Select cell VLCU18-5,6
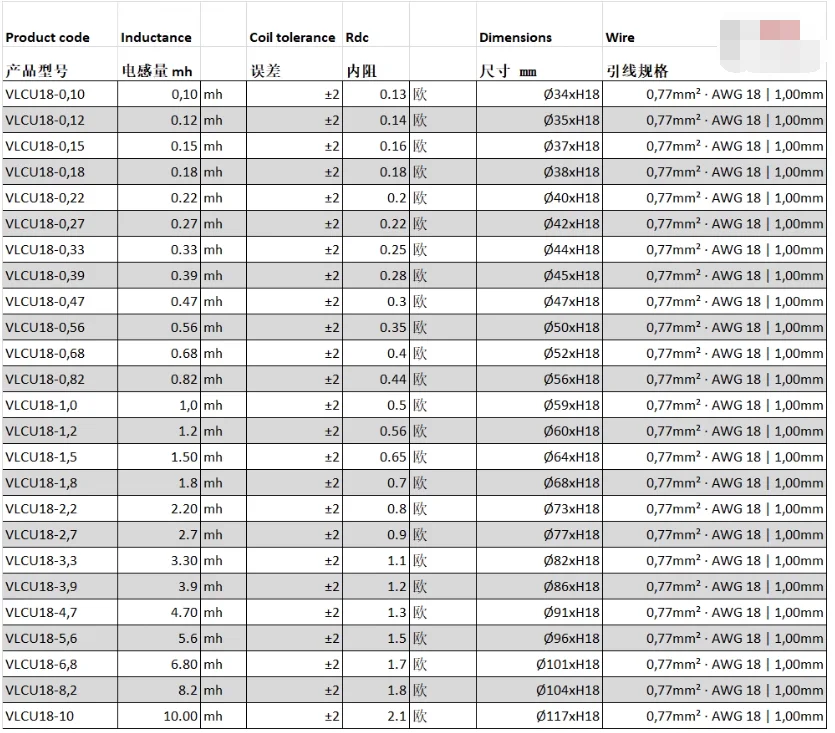This screenshot has width=835, height=733. pyautogui.click(x=60, y=639)
